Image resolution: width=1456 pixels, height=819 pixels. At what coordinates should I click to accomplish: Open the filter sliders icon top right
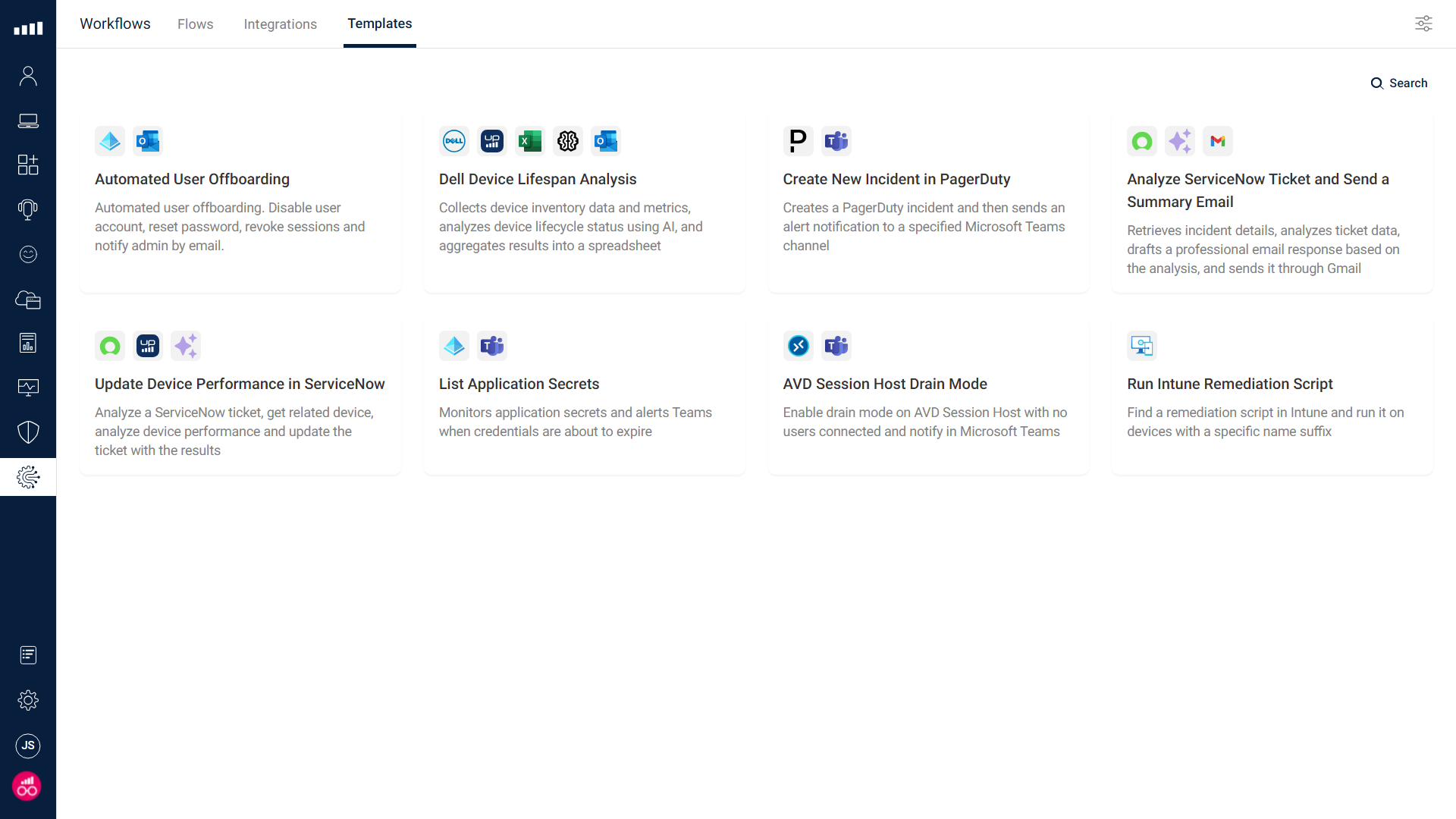(1423, 24)
